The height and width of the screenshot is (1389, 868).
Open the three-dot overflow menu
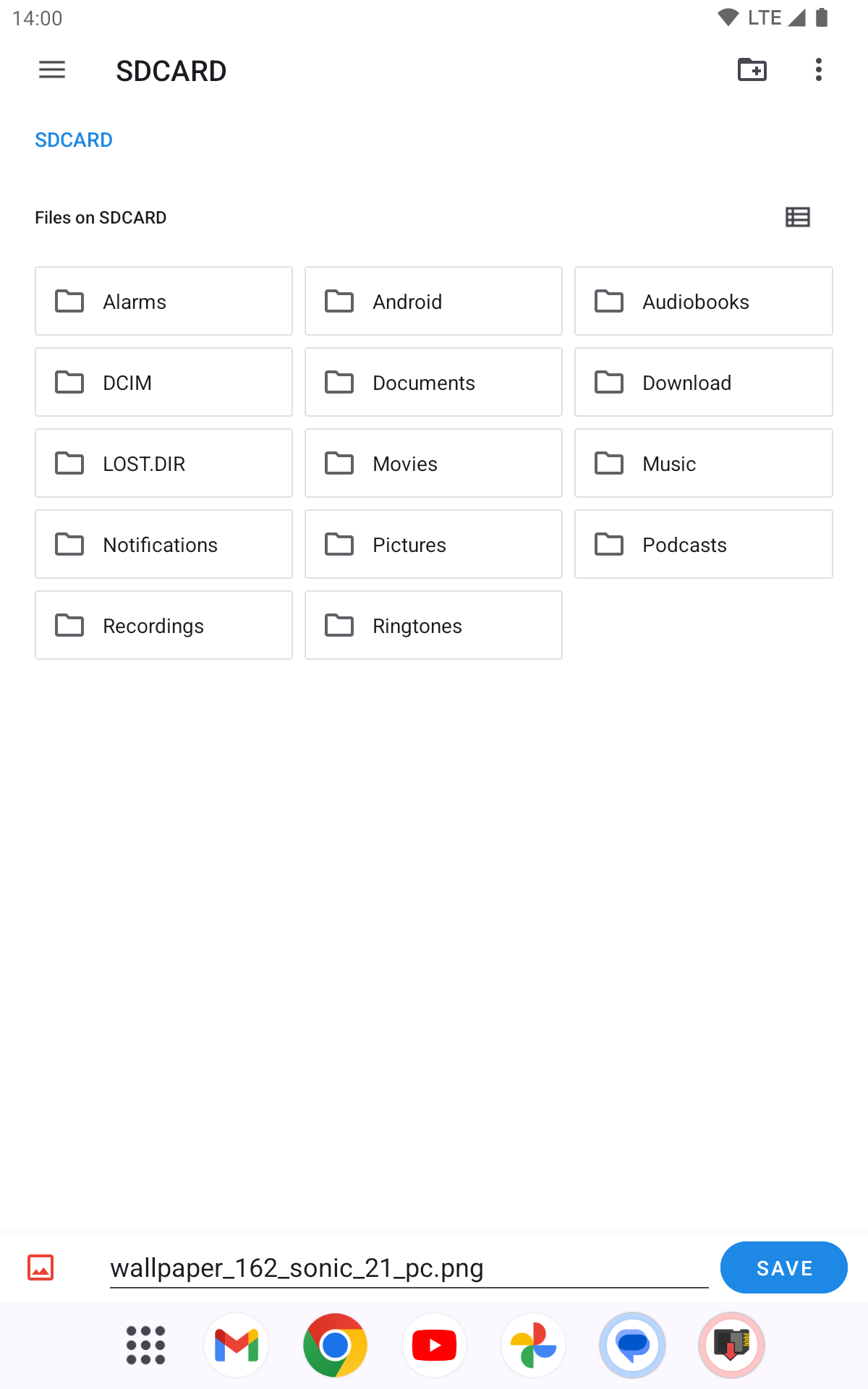click(818, 70)
